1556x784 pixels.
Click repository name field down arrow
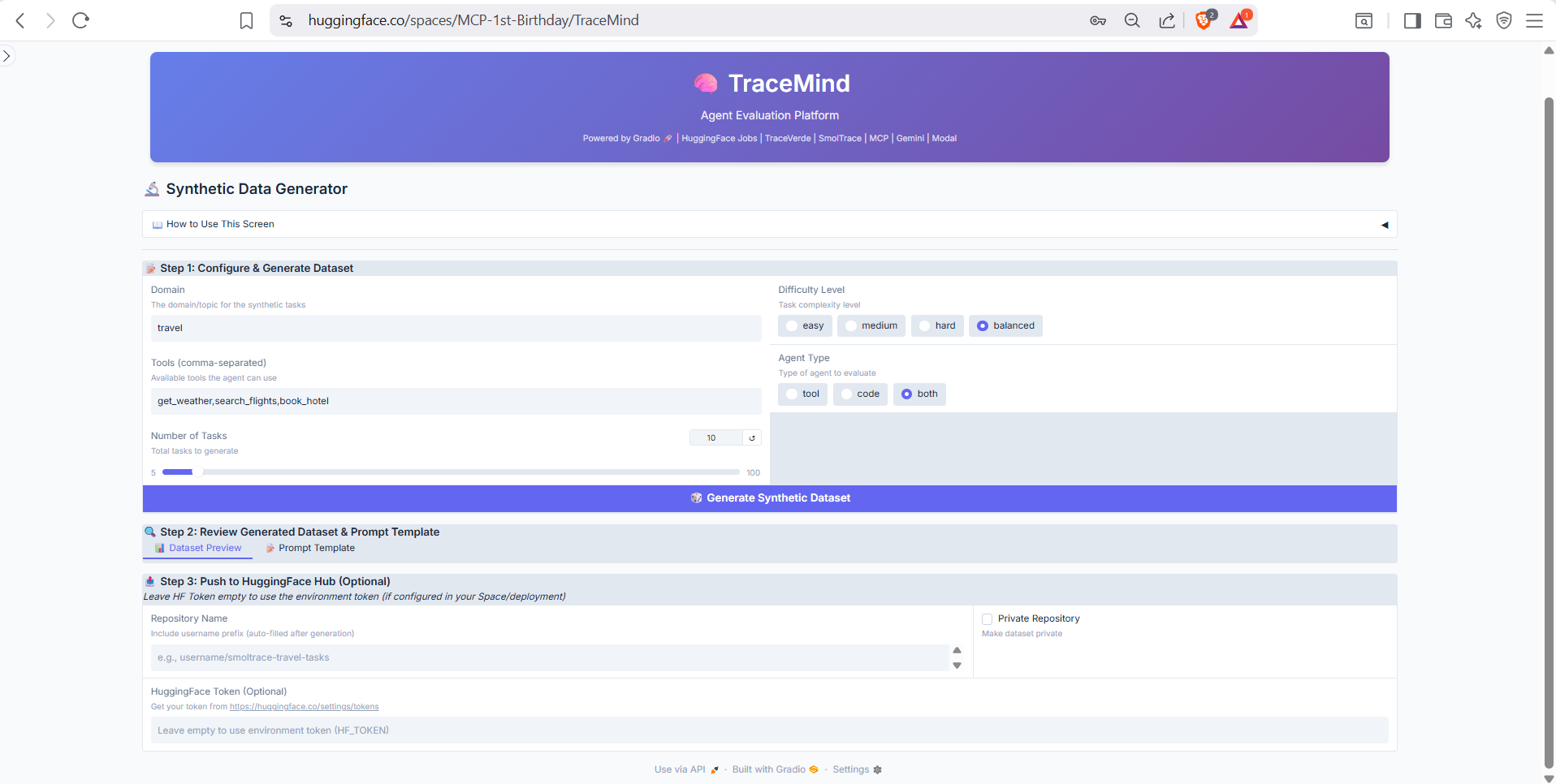point(957,666)
